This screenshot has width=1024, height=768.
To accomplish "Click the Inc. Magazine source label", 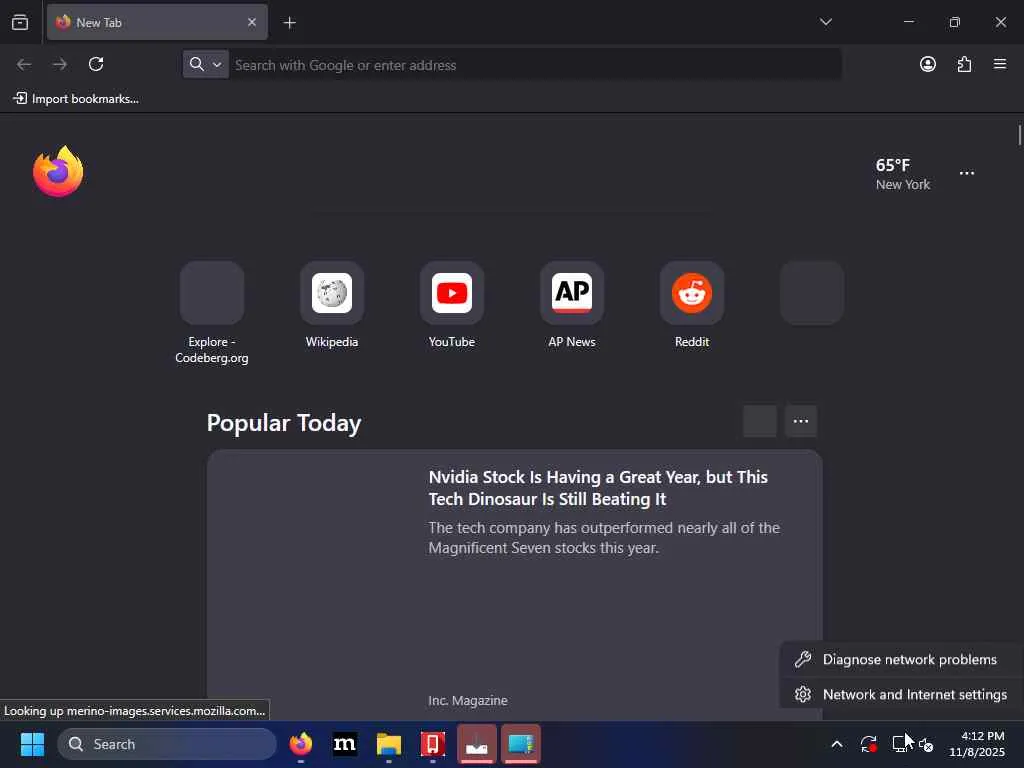I will click(x=468, y=700).
